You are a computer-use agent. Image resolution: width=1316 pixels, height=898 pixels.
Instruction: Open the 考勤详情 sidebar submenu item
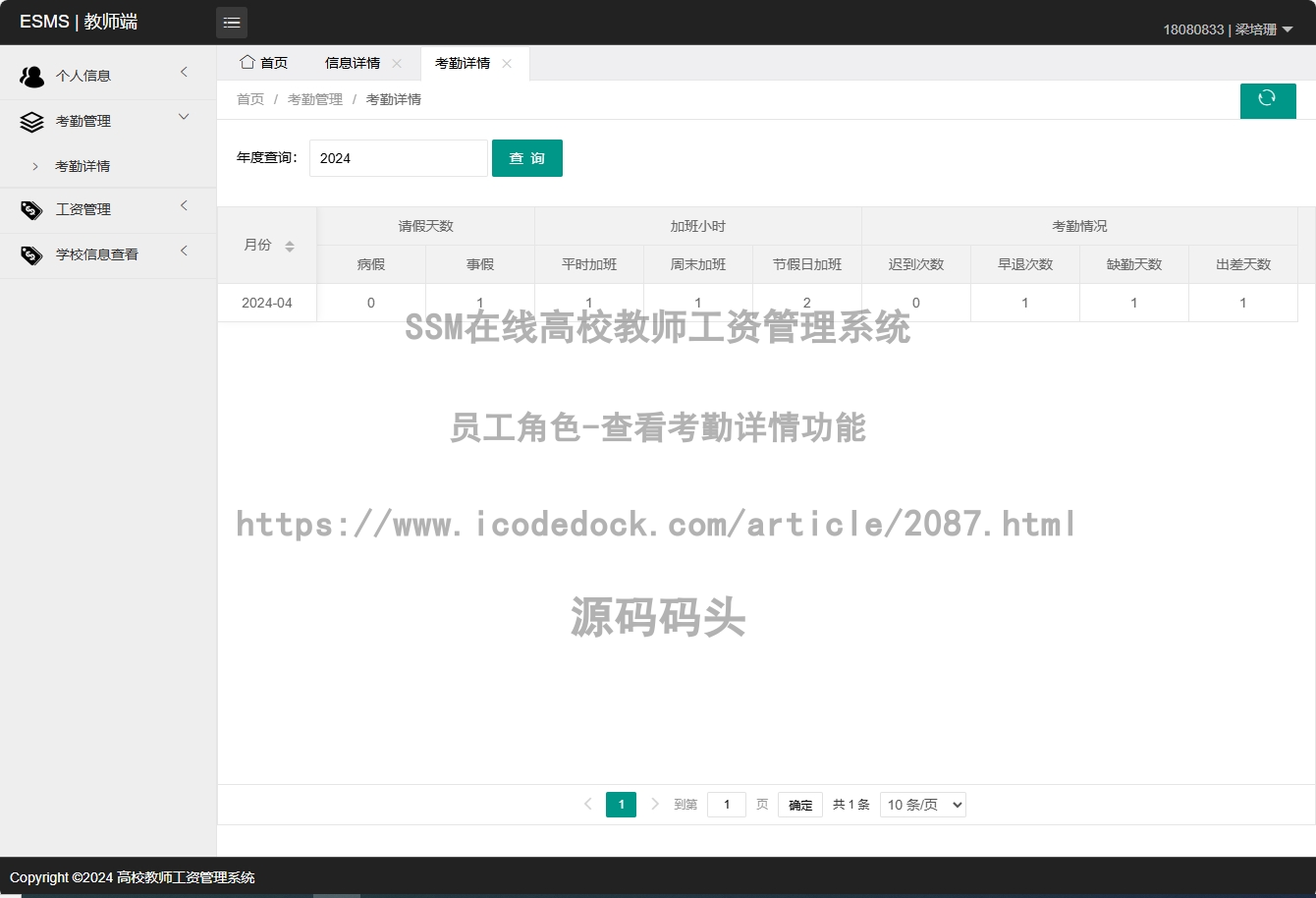pyautogui.click(x=108, y=166)
